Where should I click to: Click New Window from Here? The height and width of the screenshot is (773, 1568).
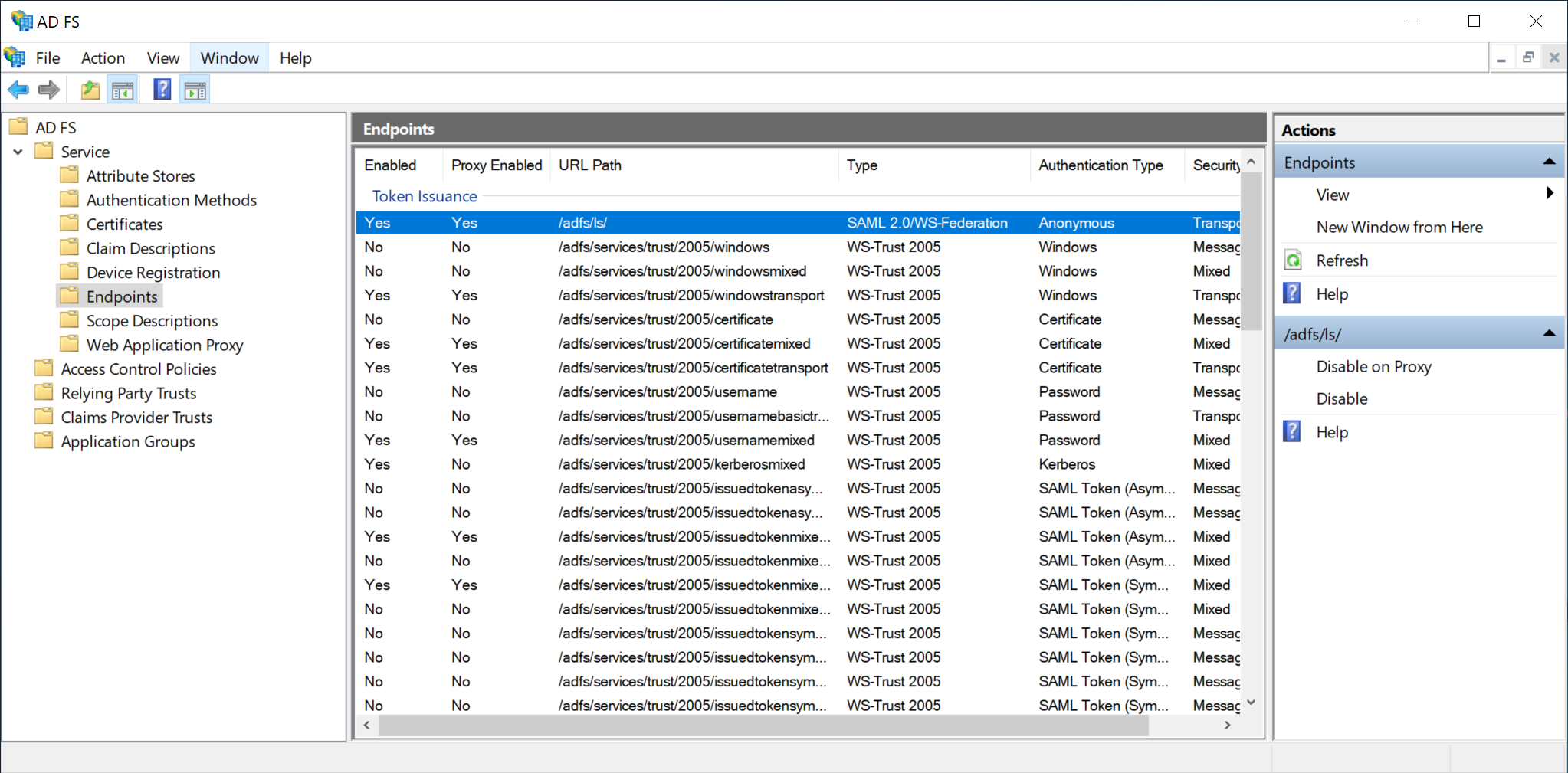click(x=1399, y=228)
